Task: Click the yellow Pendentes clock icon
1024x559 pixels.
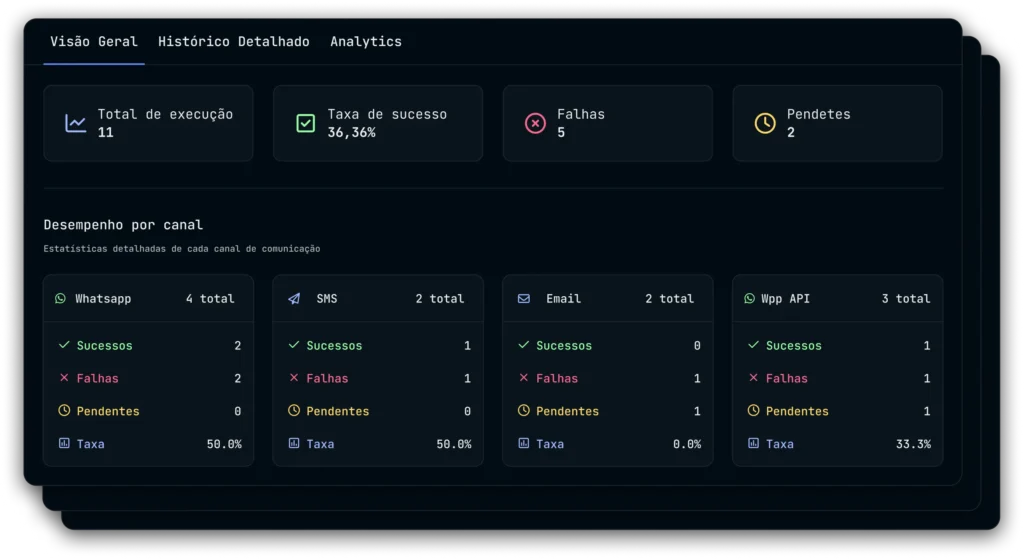Action: pyautogui.click(x=765, y=123)
